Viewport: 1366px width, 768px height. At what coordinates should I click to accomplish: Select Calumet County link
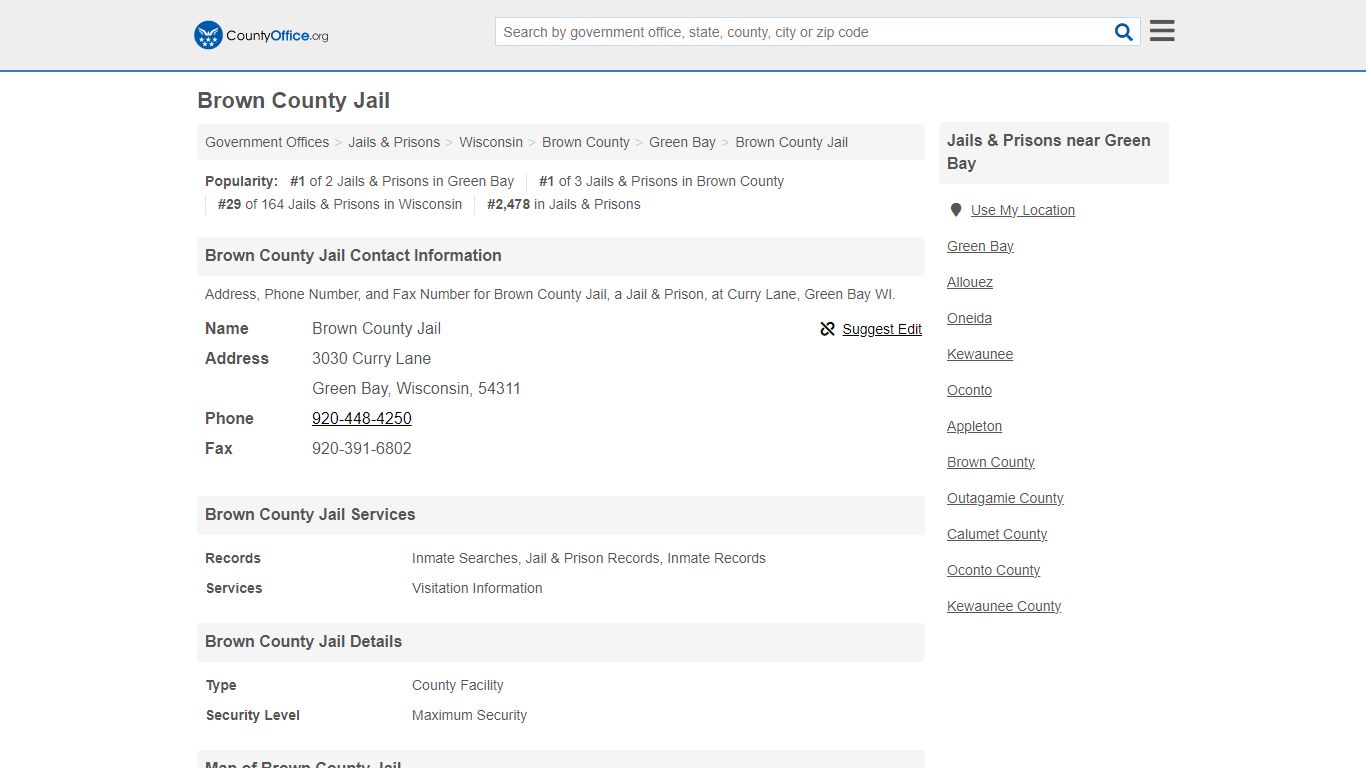tap(997, 534)
